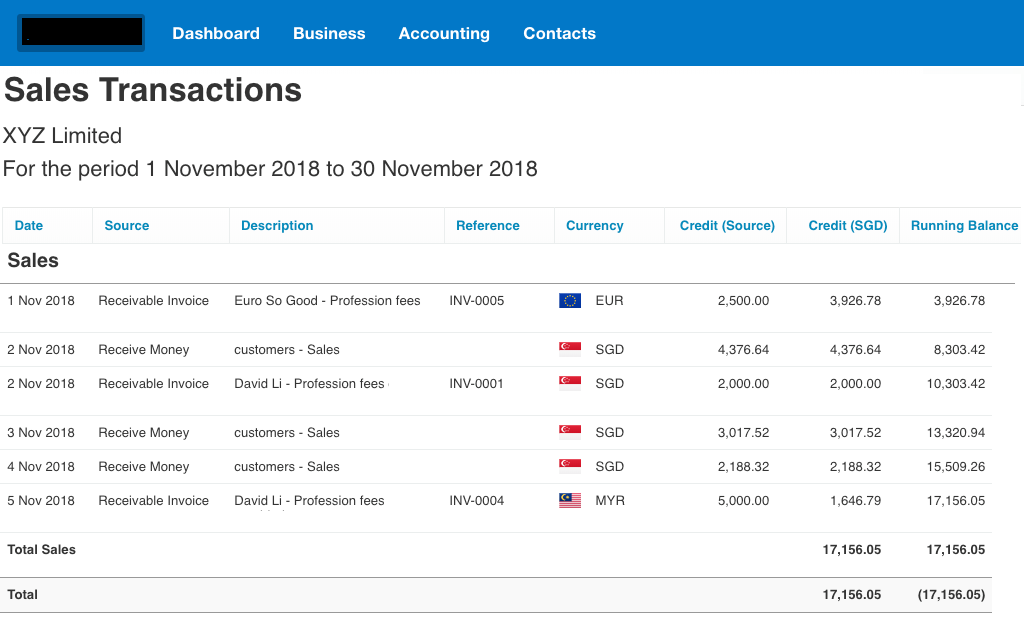Sort by the Running Balance column

coord(964,225)
